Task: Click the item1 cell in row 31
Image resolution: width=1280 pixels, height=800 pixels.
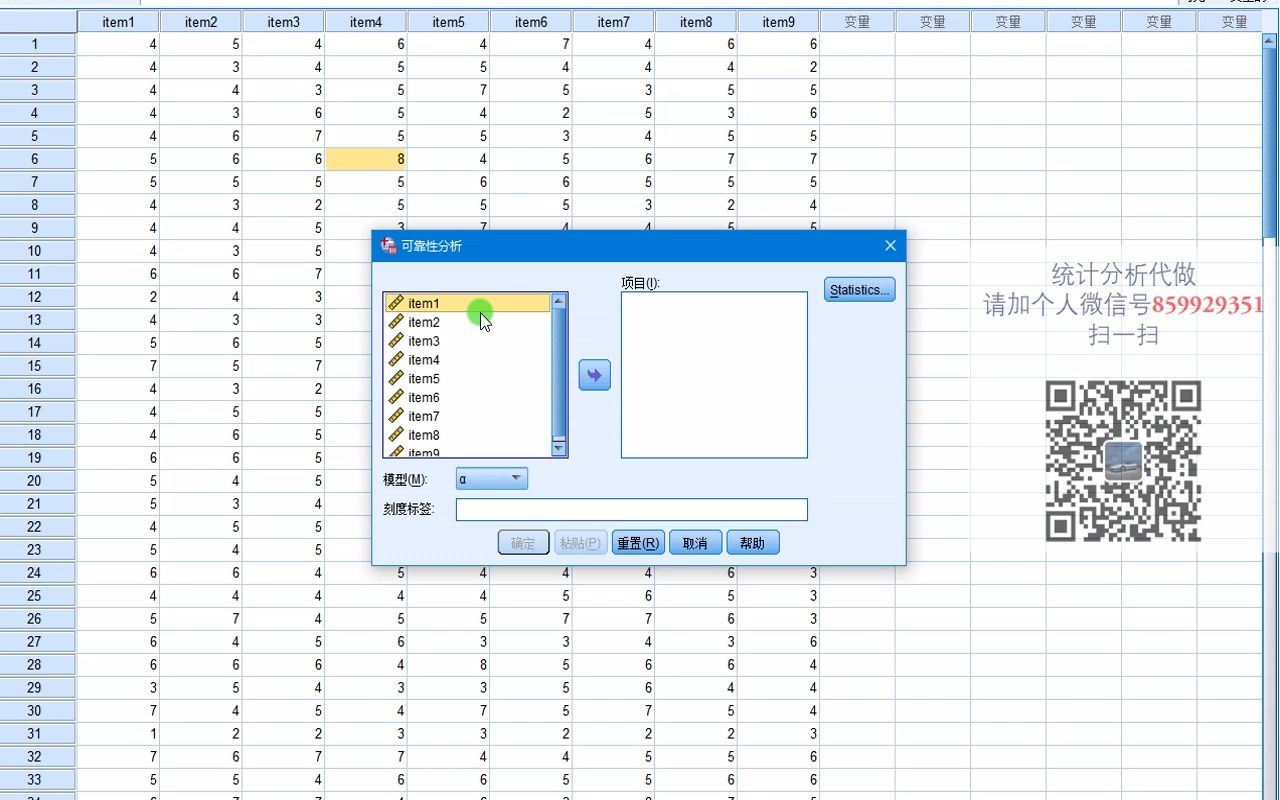Action: [x=118, y=734]
